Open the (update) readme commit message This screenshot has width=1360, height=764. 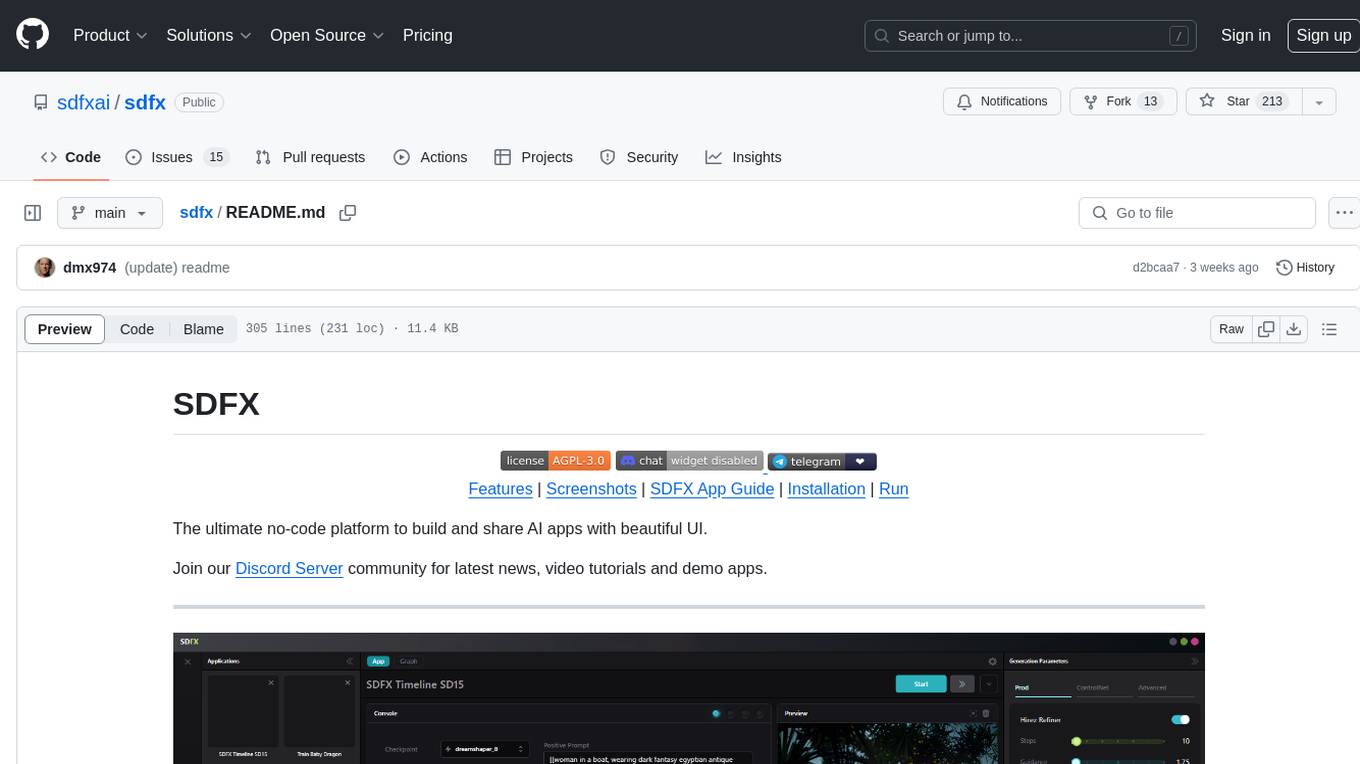point(177,268)
